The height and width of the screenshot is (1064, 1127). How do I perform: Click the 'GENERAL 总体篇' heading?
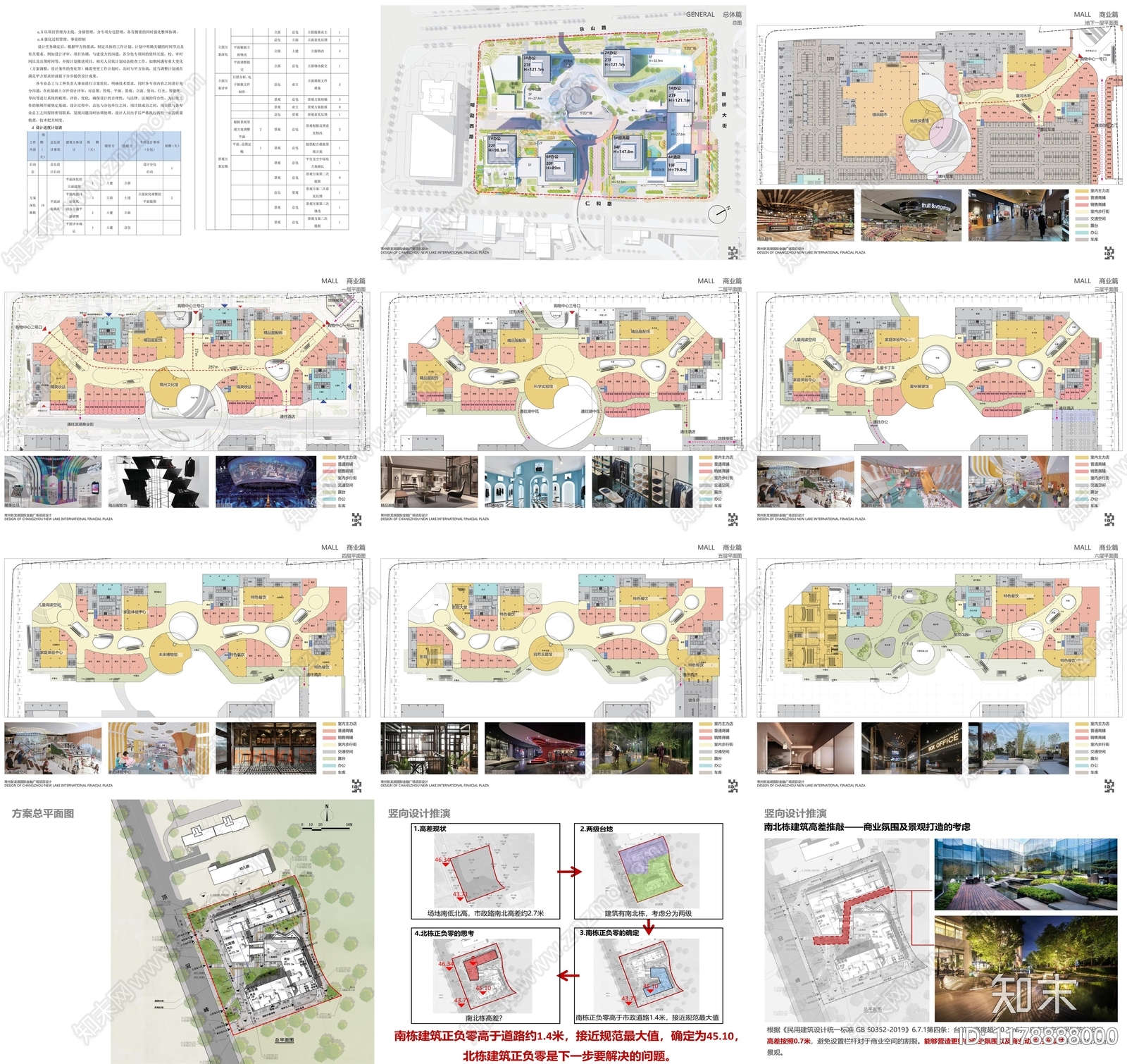pos(714,14)
